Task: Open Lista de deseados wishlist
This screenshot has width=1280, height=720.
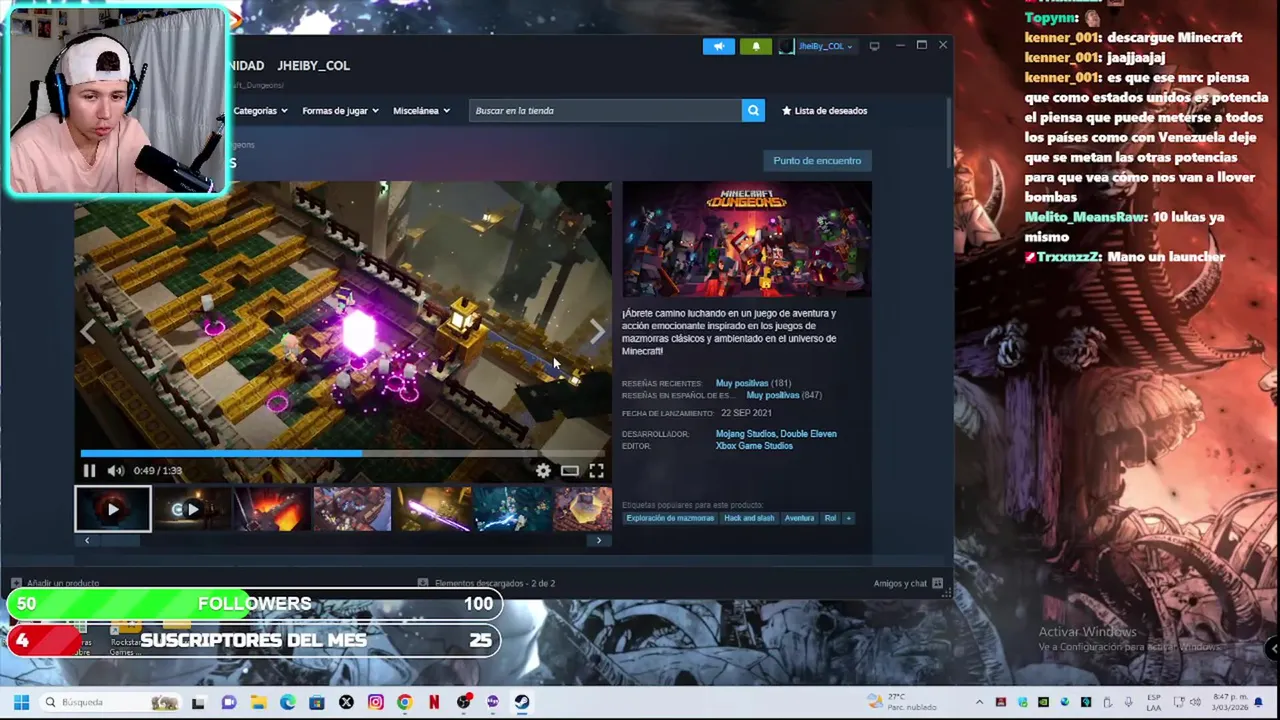Action: pos(824,111)
